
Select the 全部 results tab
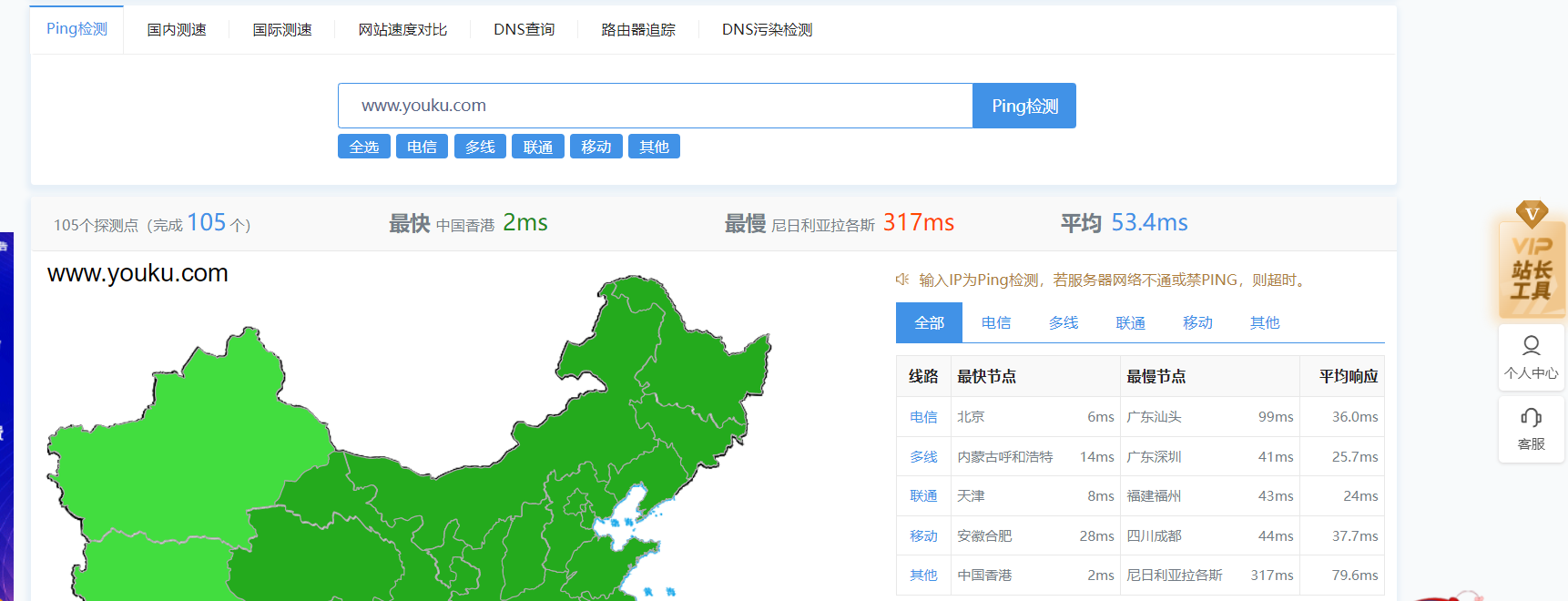929,322
